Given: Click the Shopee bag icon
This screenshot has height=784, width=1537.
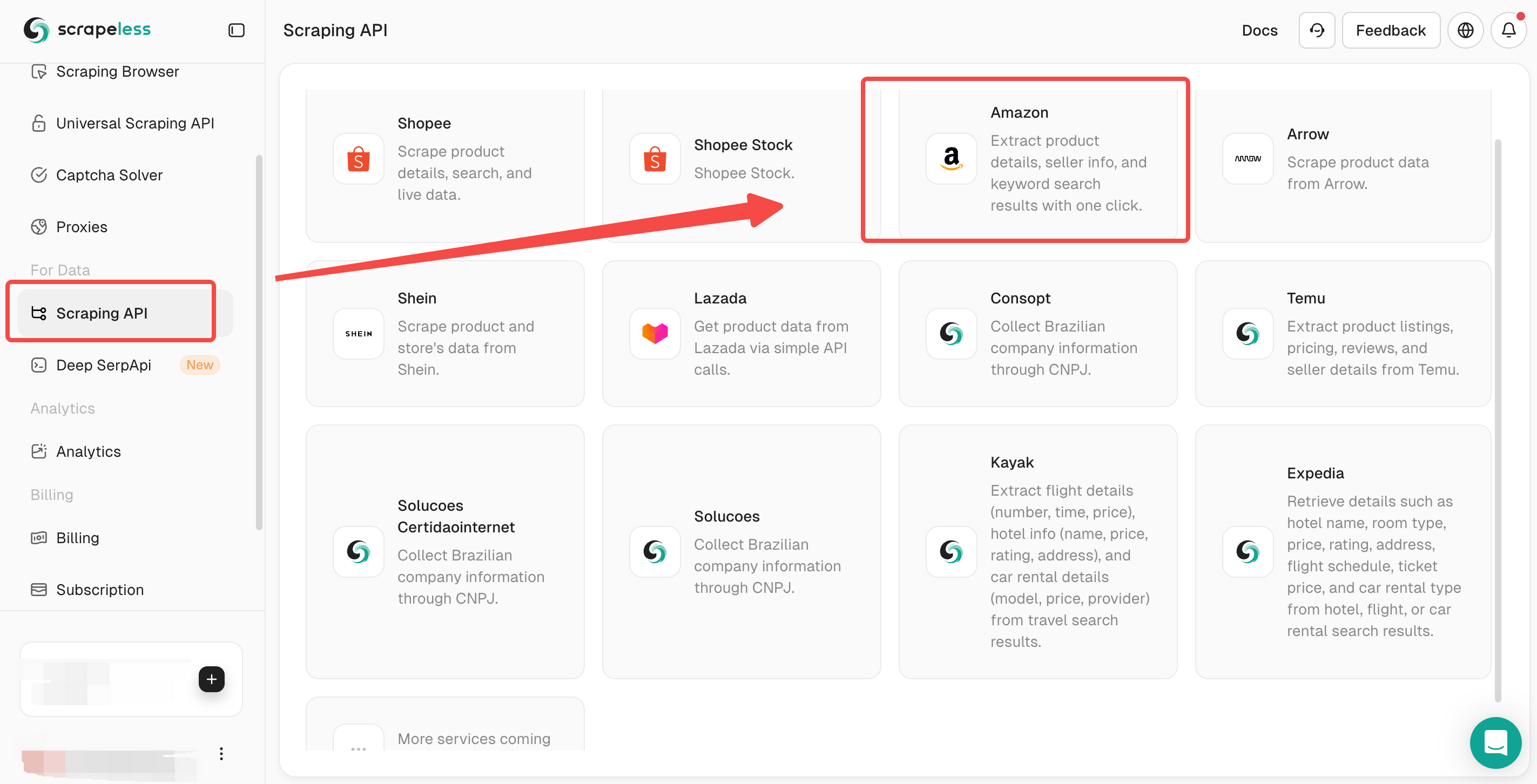Looking at the screenshot, I should (359, 159).
